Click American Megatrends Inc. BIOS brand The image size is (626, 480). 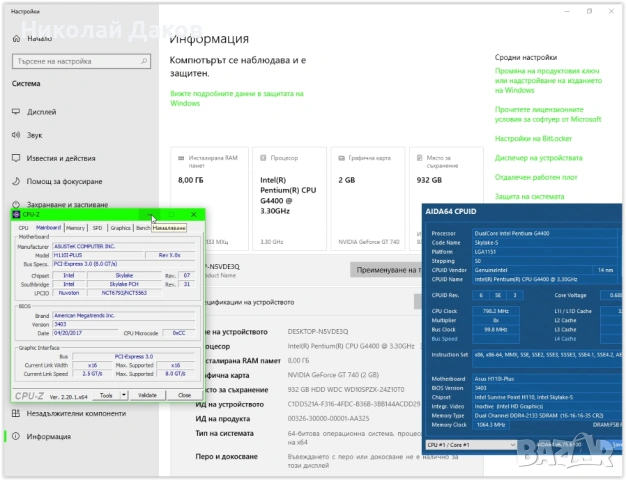(x=124, y=315)
